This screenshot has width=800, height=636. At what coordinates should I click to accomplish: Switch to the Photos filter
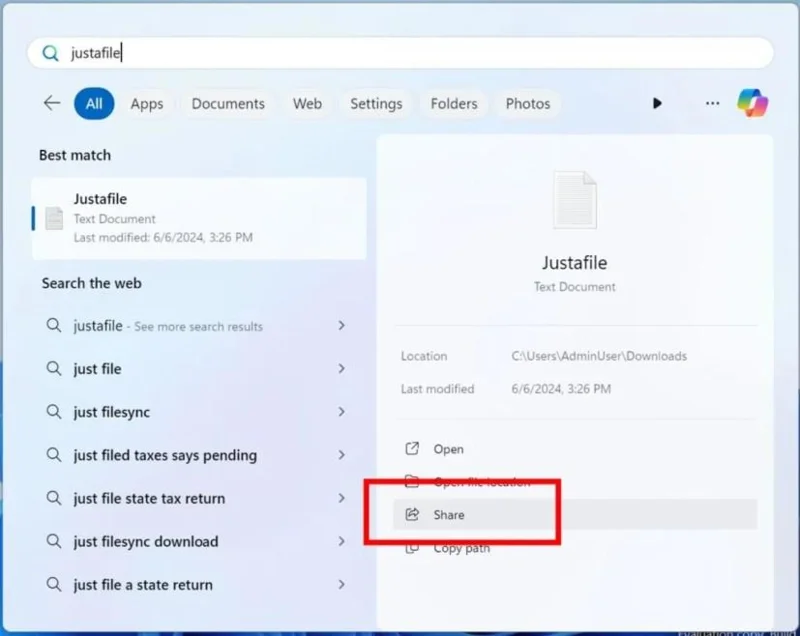tap(528, 104)
